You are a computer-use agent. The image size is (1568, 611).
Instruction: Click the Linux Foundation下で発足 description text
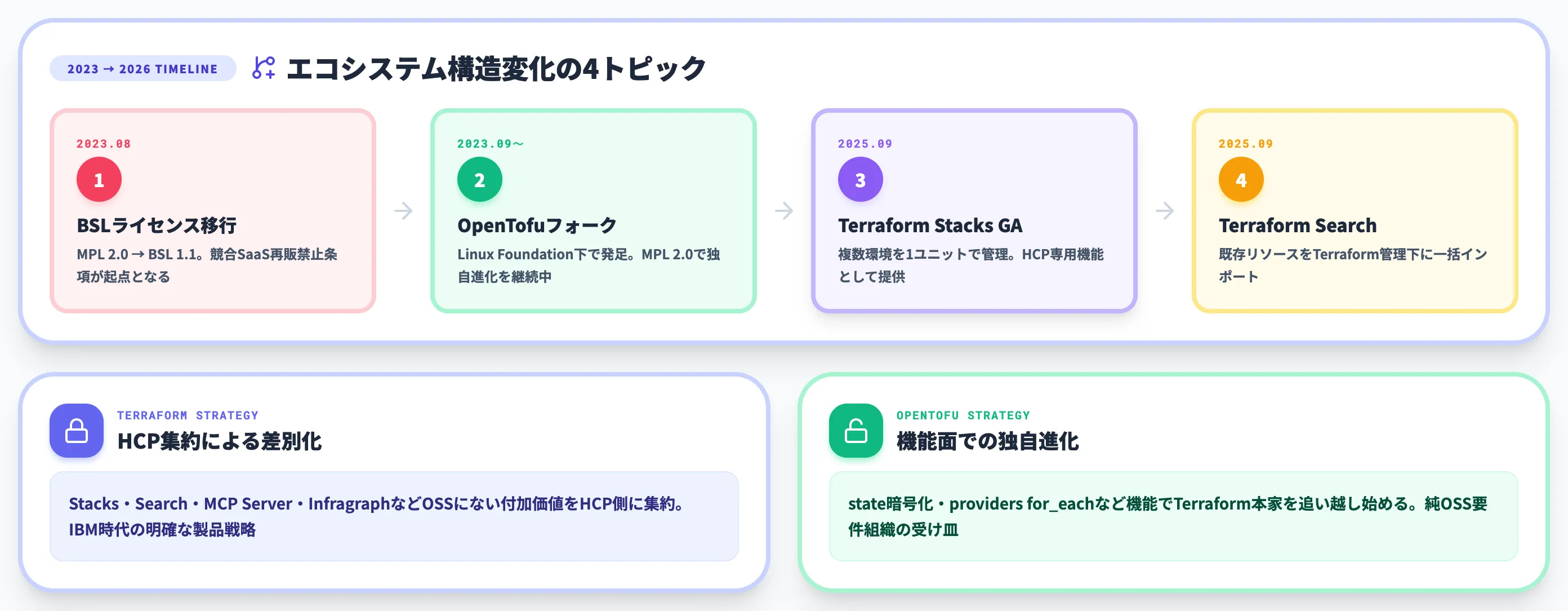(x=589, y=265)
